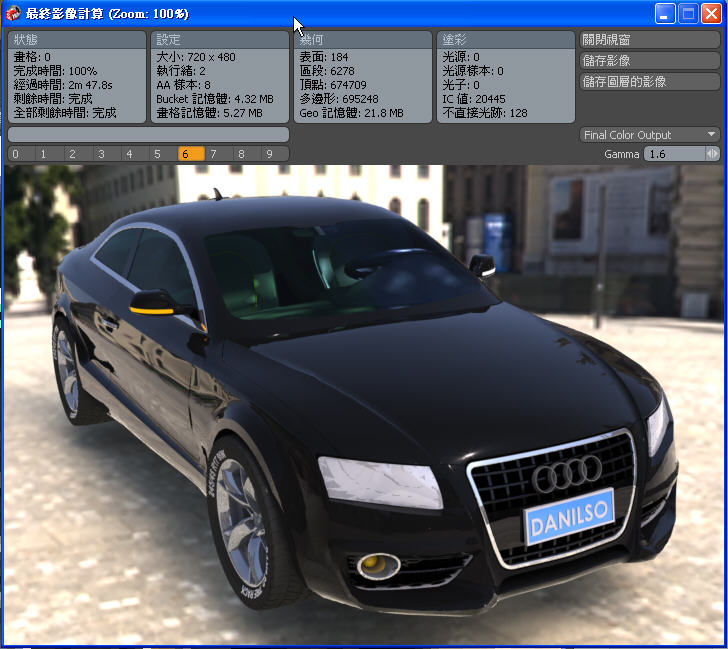Click the AA 樣本: 8 text
Image resolution: width=728 pixels, height=649 pixels.
[x=183, y=85]
